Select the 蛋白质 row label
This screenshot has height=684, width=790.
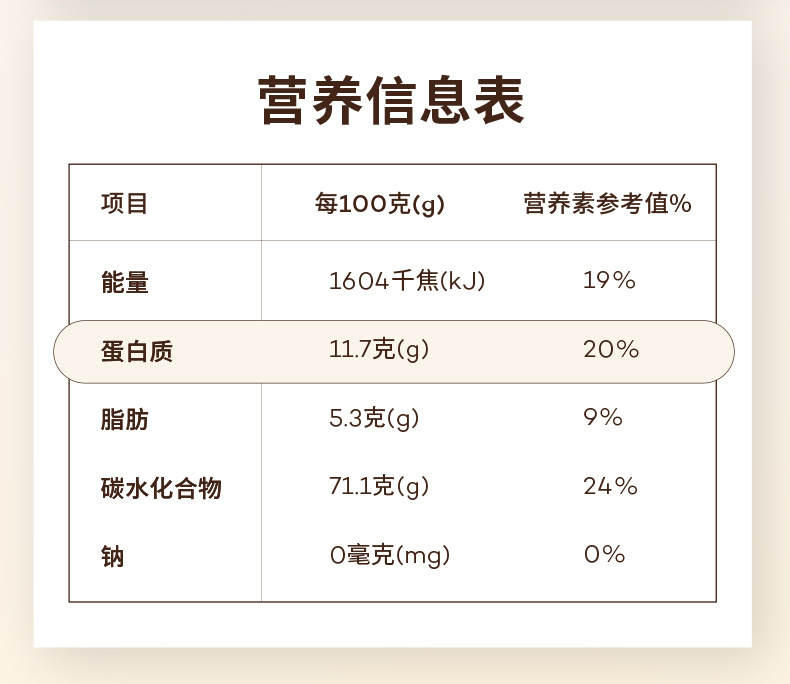pyautogui.click(x=136, y=351)
